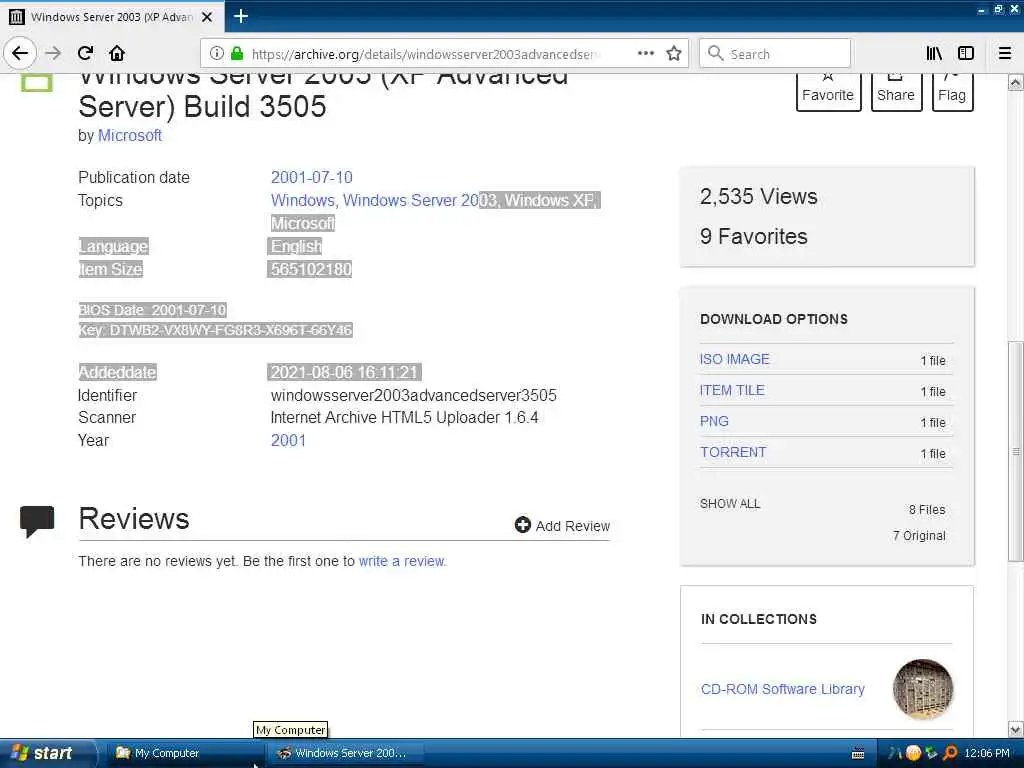1024x768 pixels.
Task: Open the ITEM TILE download option
Action: (x=732, y=391)
